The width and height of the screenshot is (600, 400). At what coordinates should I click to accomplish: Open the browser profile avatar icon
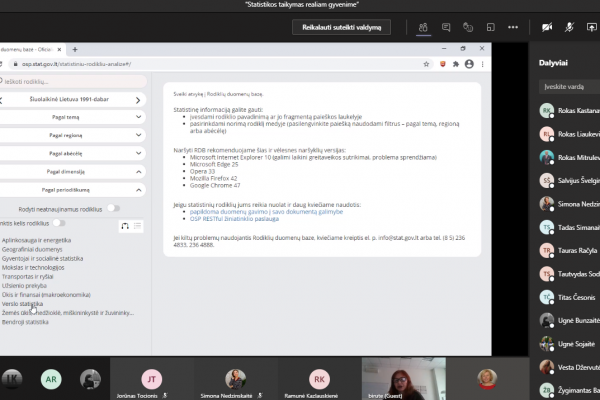pyautogui.click(x=469, y=64)
